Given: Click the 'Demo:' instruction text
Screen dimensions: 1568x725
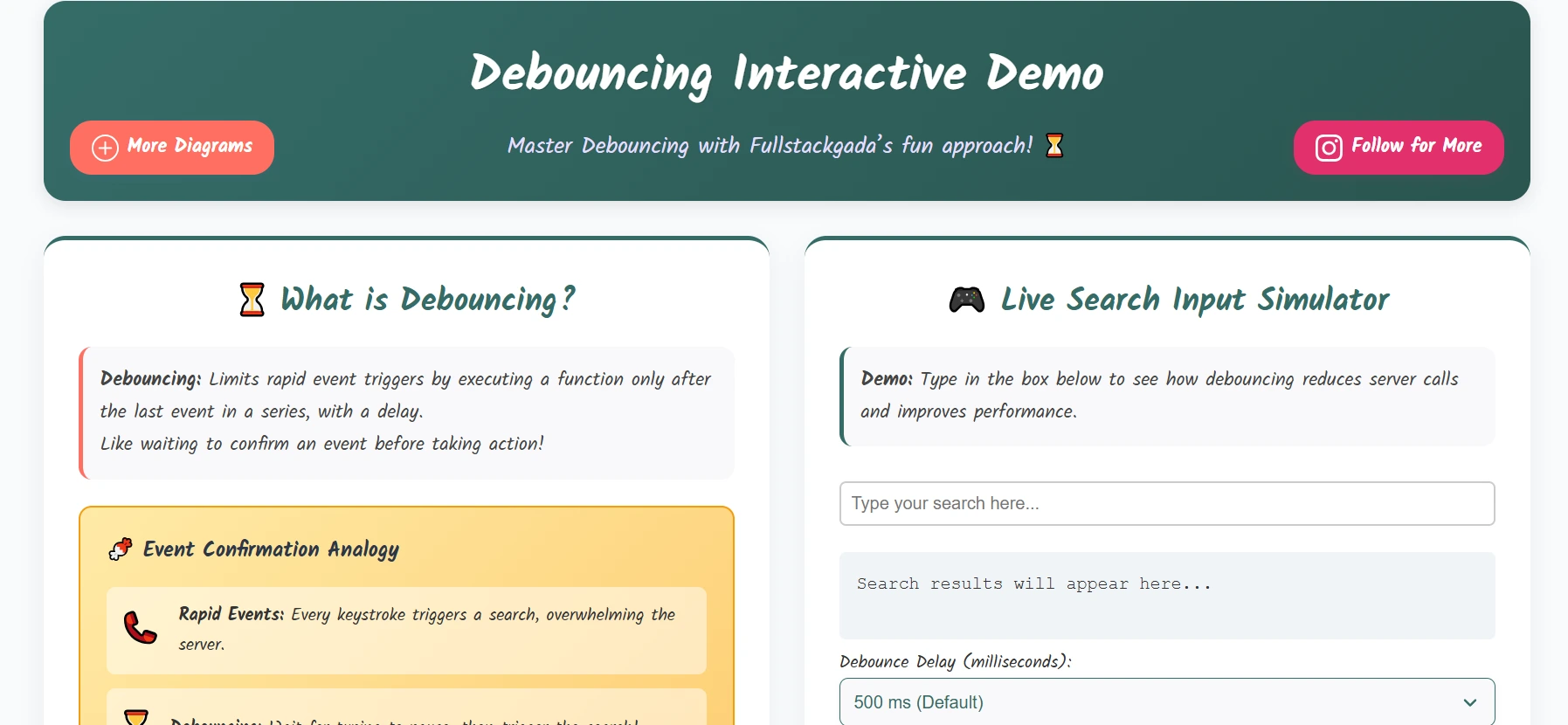Looking at the screenshot, I should pos(1159,395).
